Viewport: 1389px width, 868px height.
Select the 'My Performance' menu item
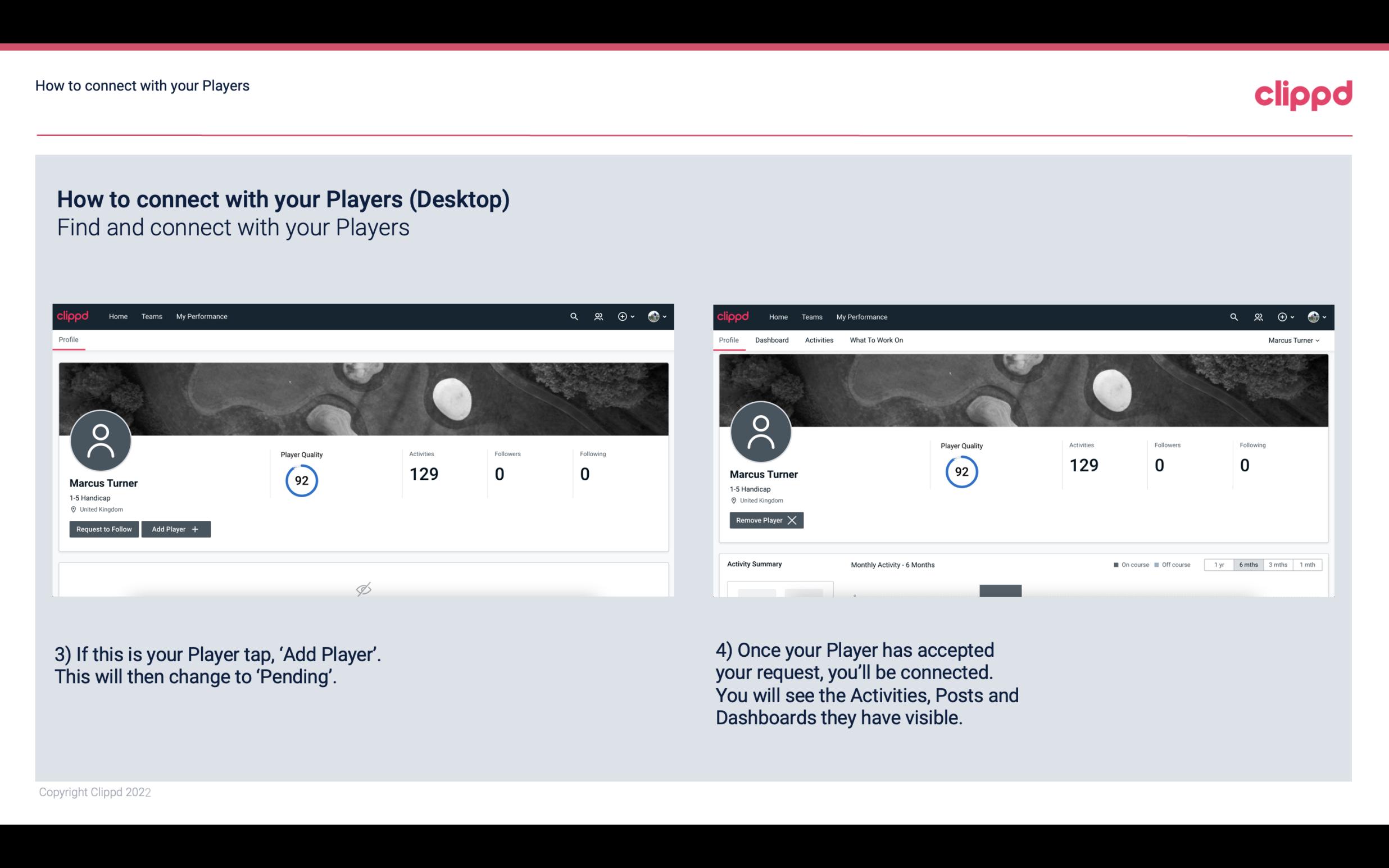[200, 316]
